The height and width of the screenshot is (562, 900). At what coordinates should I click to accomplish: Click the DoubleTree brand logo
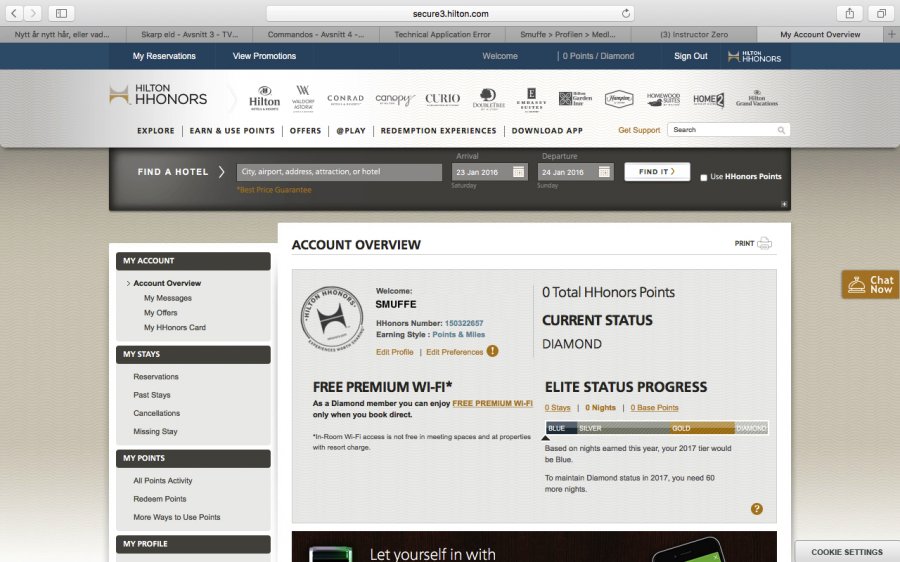click(485, 99)
